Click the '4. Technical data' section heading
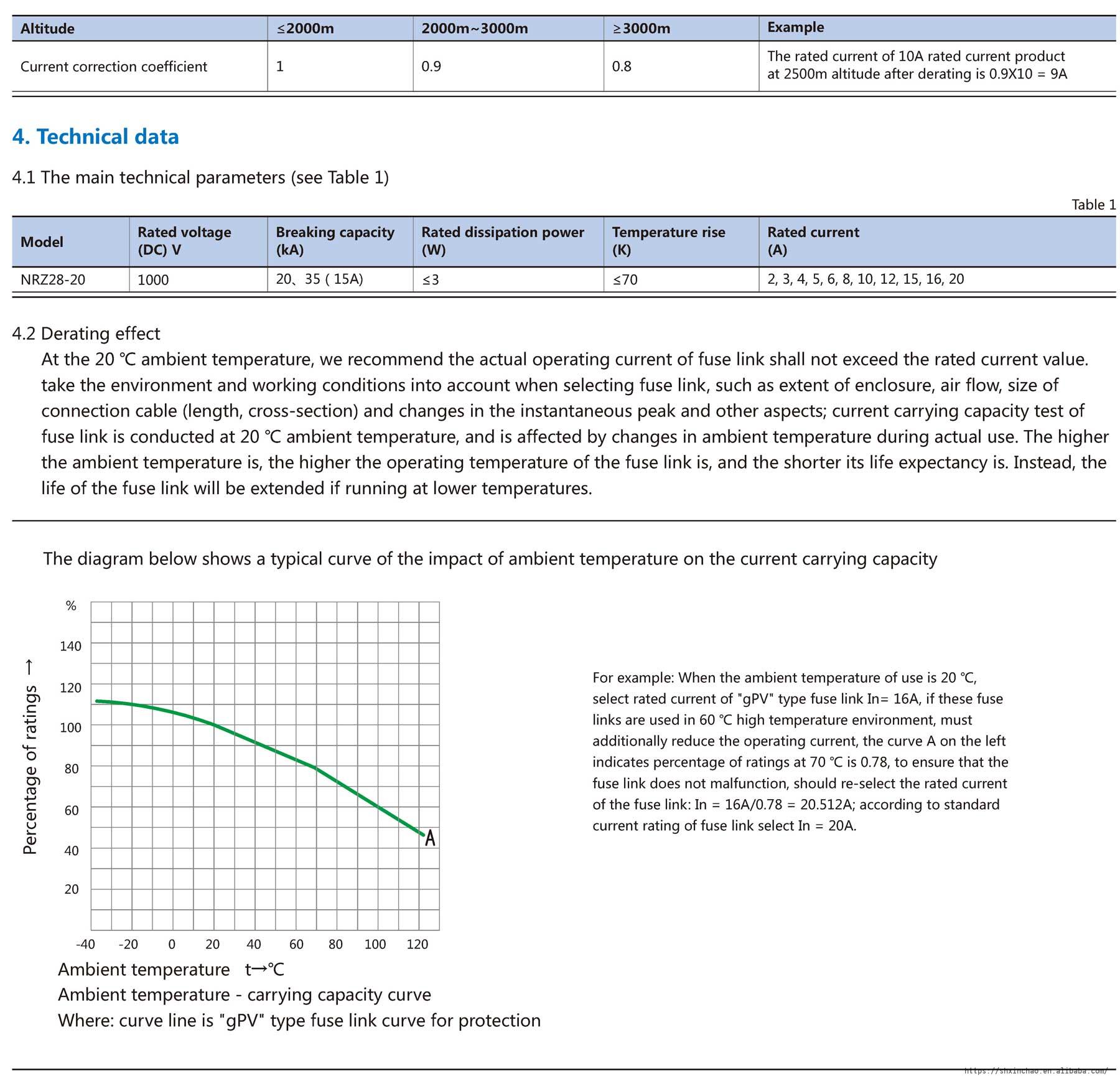1120x1076 pixels. [95, 137]
